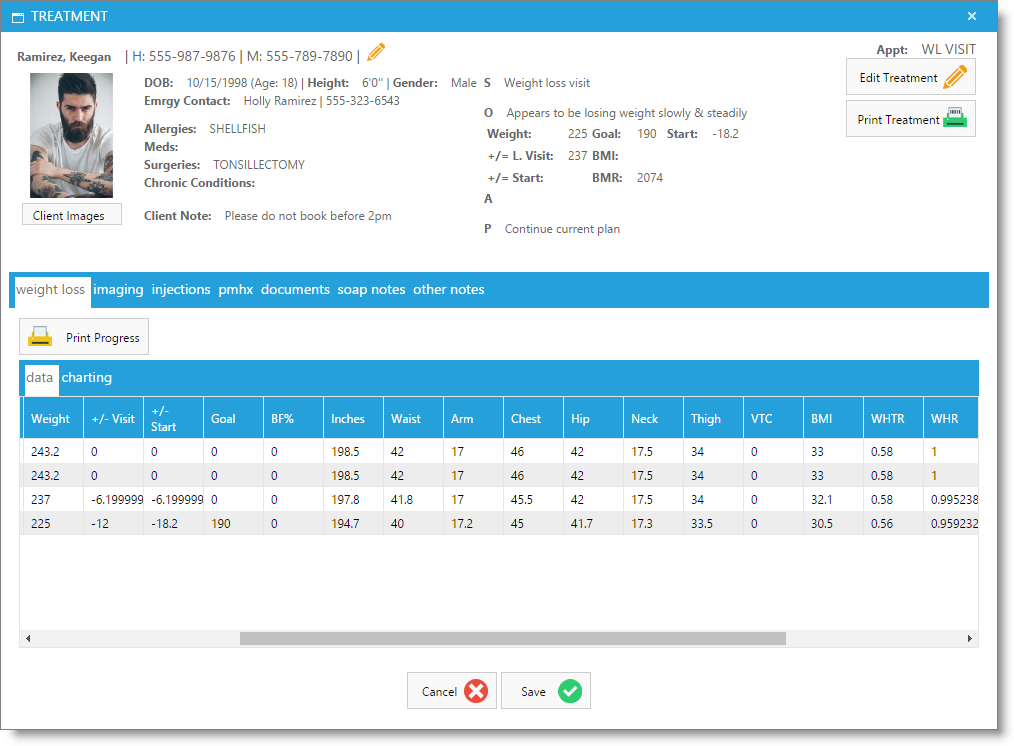This screenshot has height=746, width=1014.
Task: Select the pmhx tab
Action: coord(235,290)
